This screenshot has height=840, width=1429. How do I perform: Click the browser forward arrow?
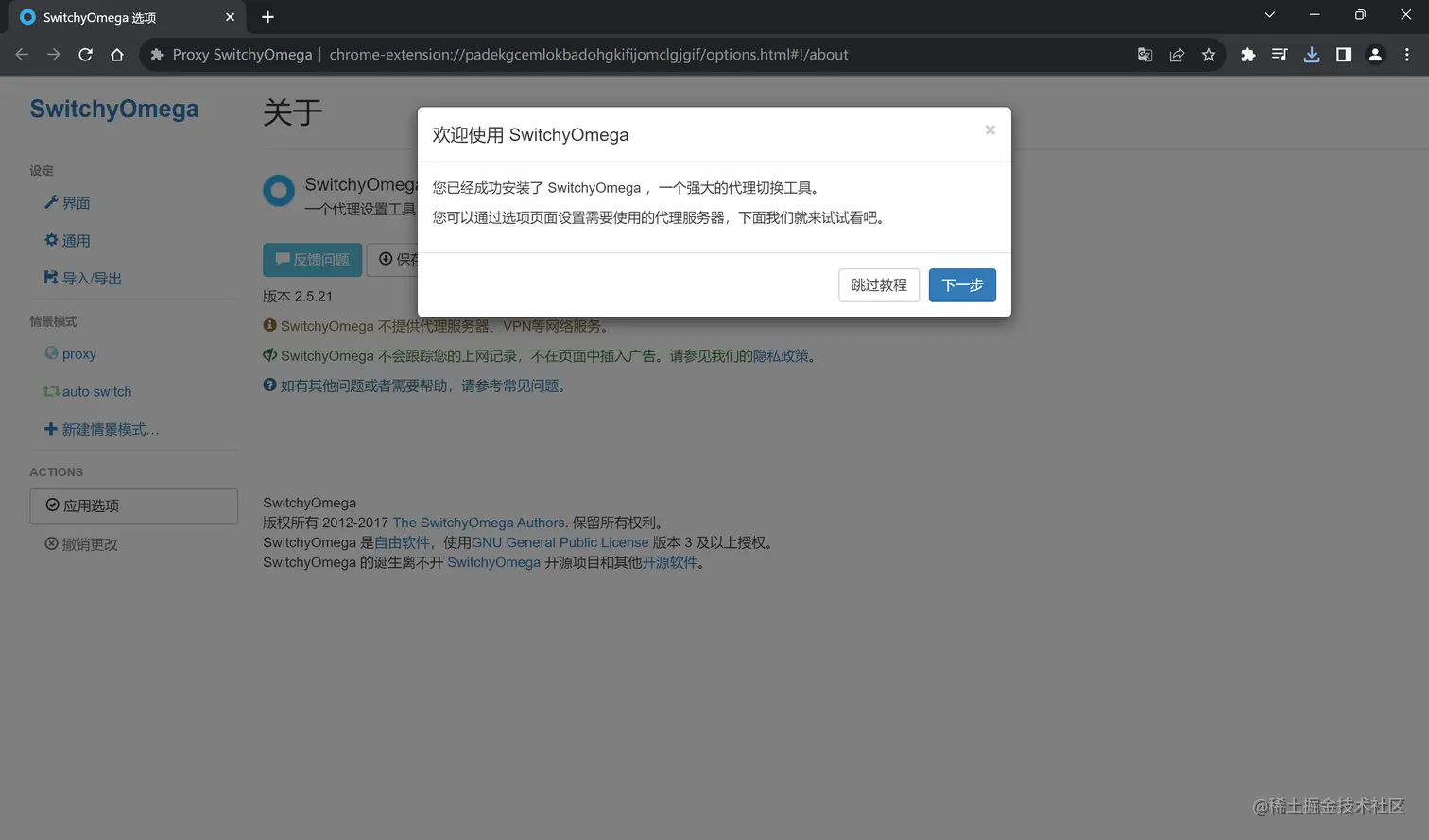(54, 55)
